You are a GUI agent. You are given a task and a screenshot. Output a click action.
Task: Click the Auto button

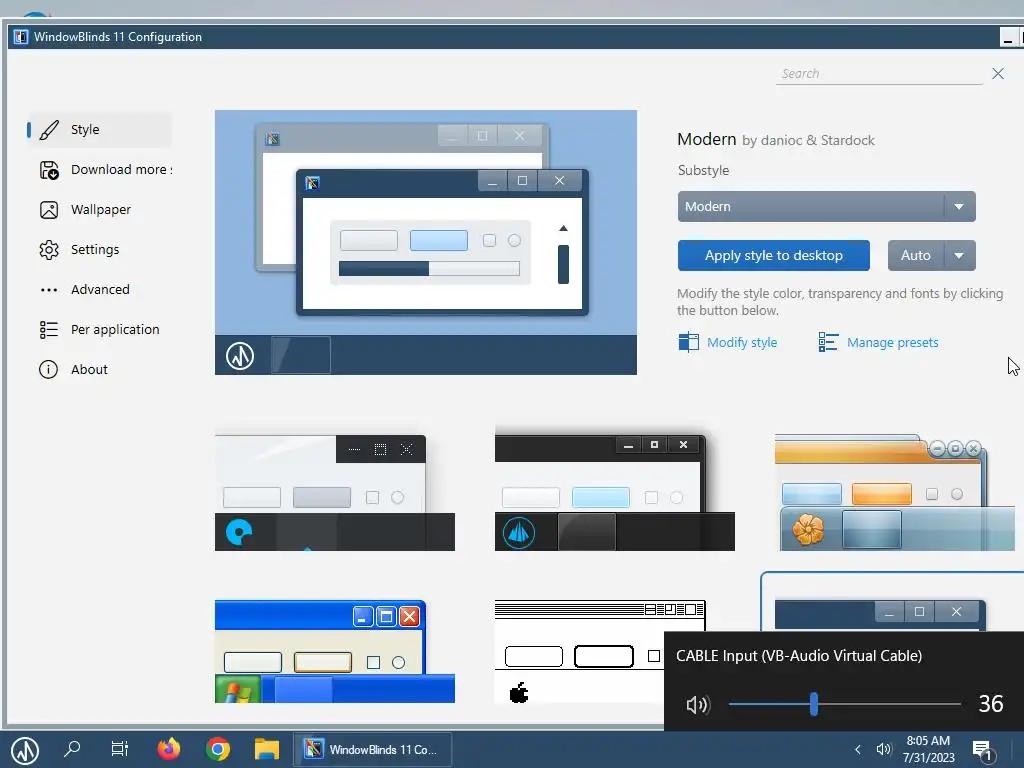click(x=915, y=255)
